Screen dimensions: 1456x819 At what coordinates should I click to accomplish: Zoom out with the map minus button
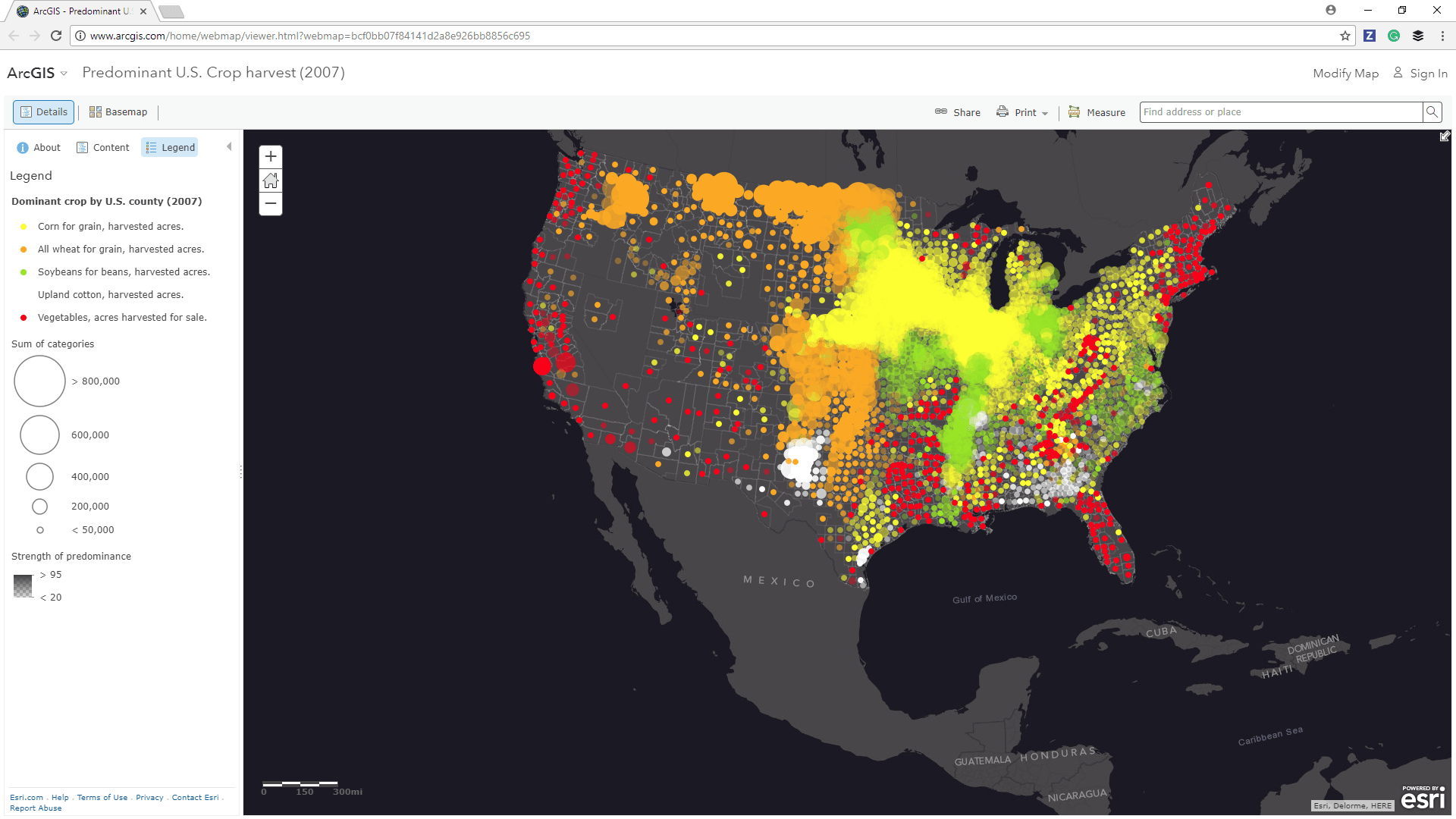point(271,203)
